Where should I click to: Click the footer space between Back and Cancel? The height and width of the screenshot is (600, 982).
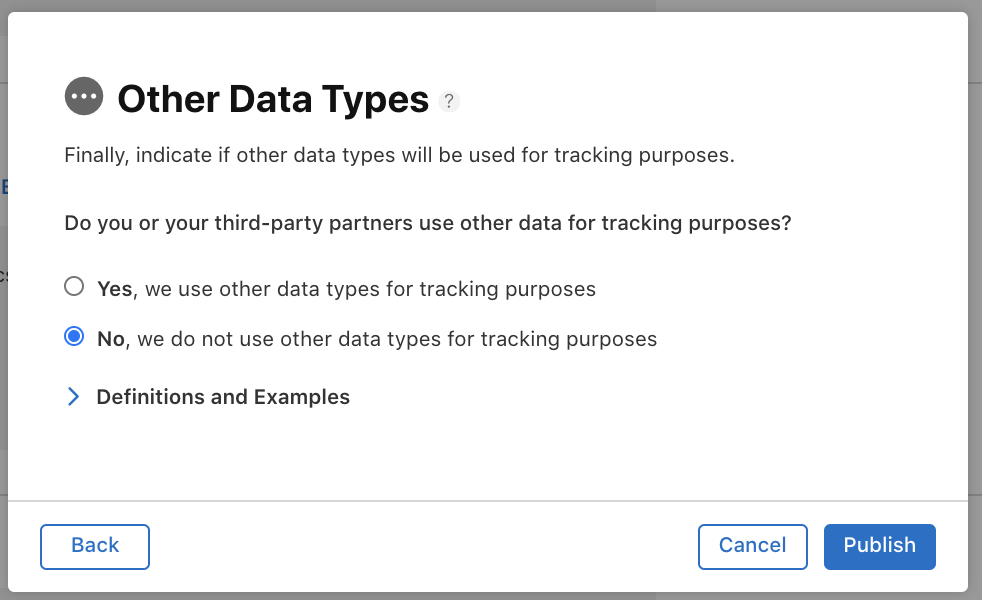[x=424, y=547]
